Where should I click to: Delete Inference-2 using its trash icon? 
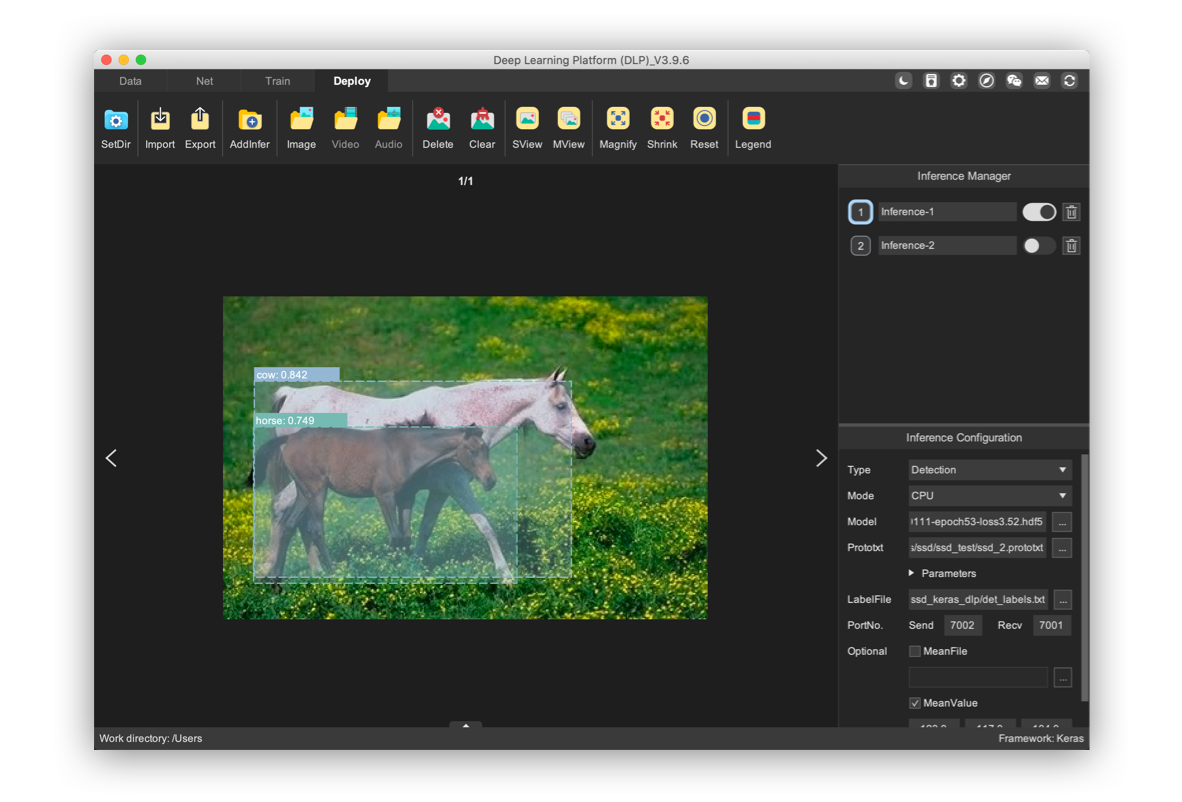[1071, 246]
